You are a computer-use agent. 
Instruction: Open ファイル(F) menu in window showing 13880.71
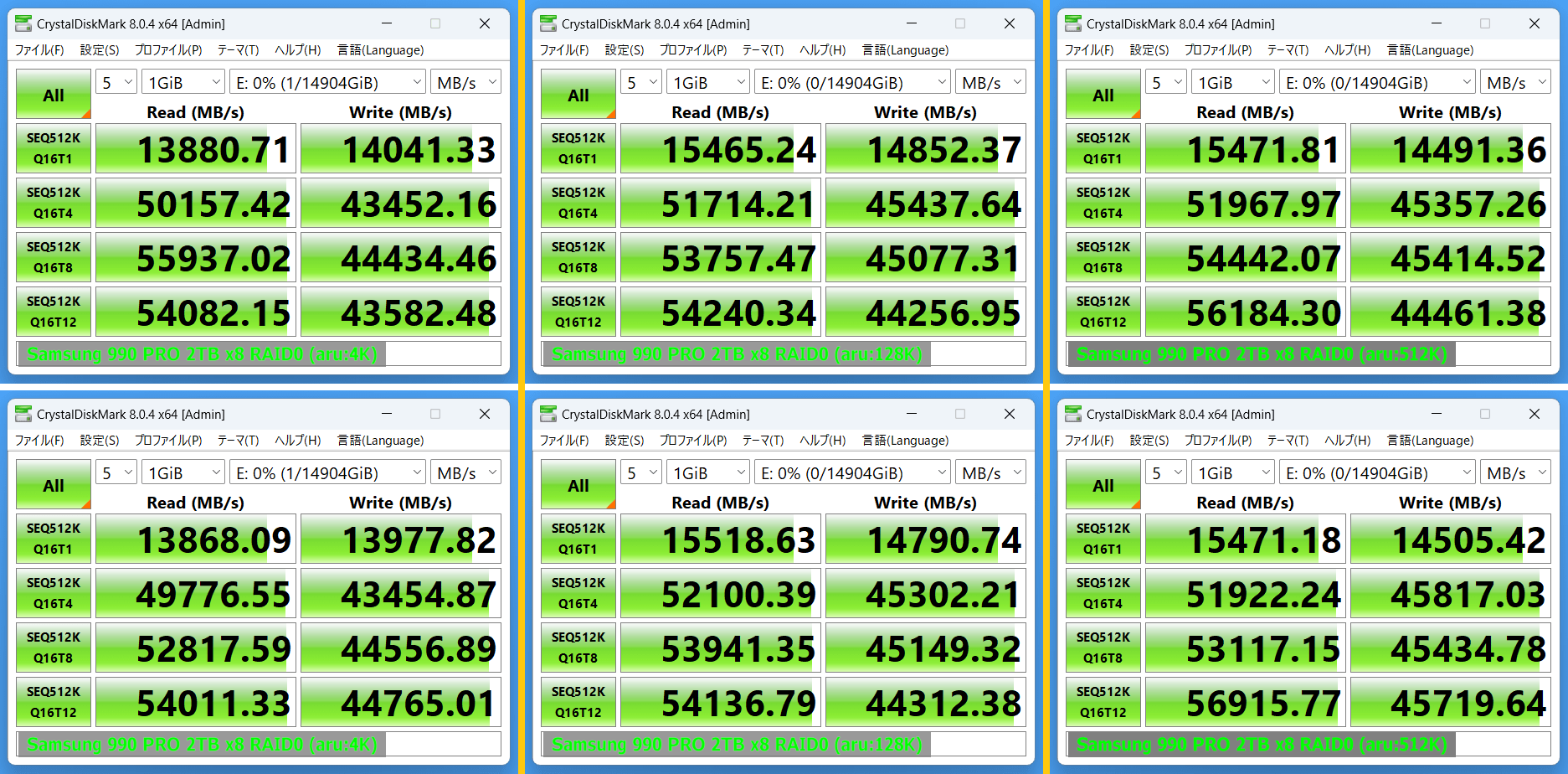click(x=39, y=50)
